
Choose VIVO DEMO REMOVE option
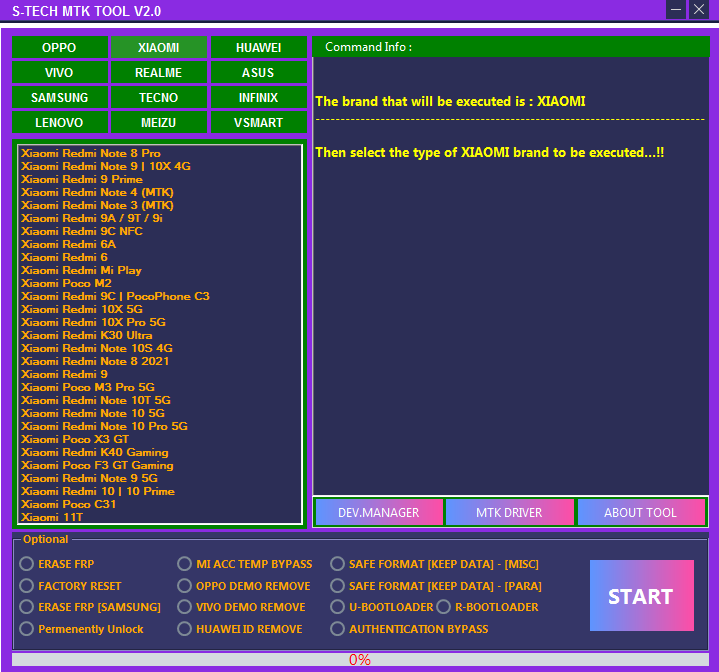(241, 607)
